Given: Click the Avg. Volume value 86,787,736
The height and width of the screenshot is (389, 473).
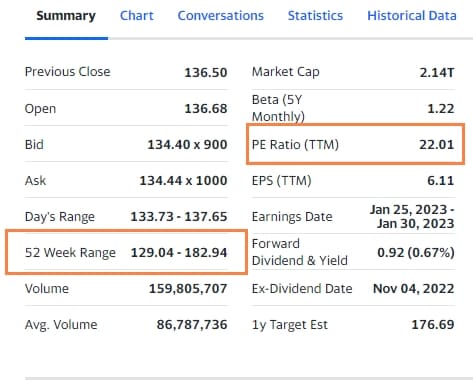Looking at the screenshot, I should click(x=192, y=325).
